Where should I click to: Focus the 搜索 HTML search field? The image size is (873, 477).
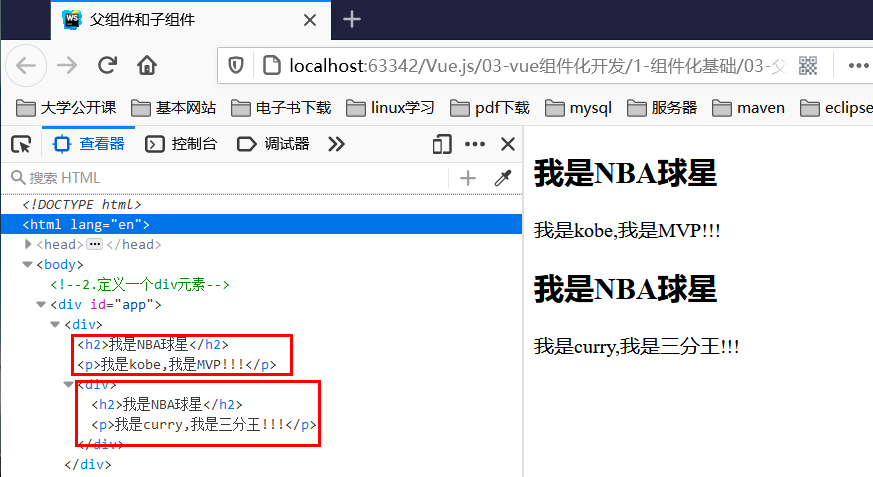pos(228,178)
